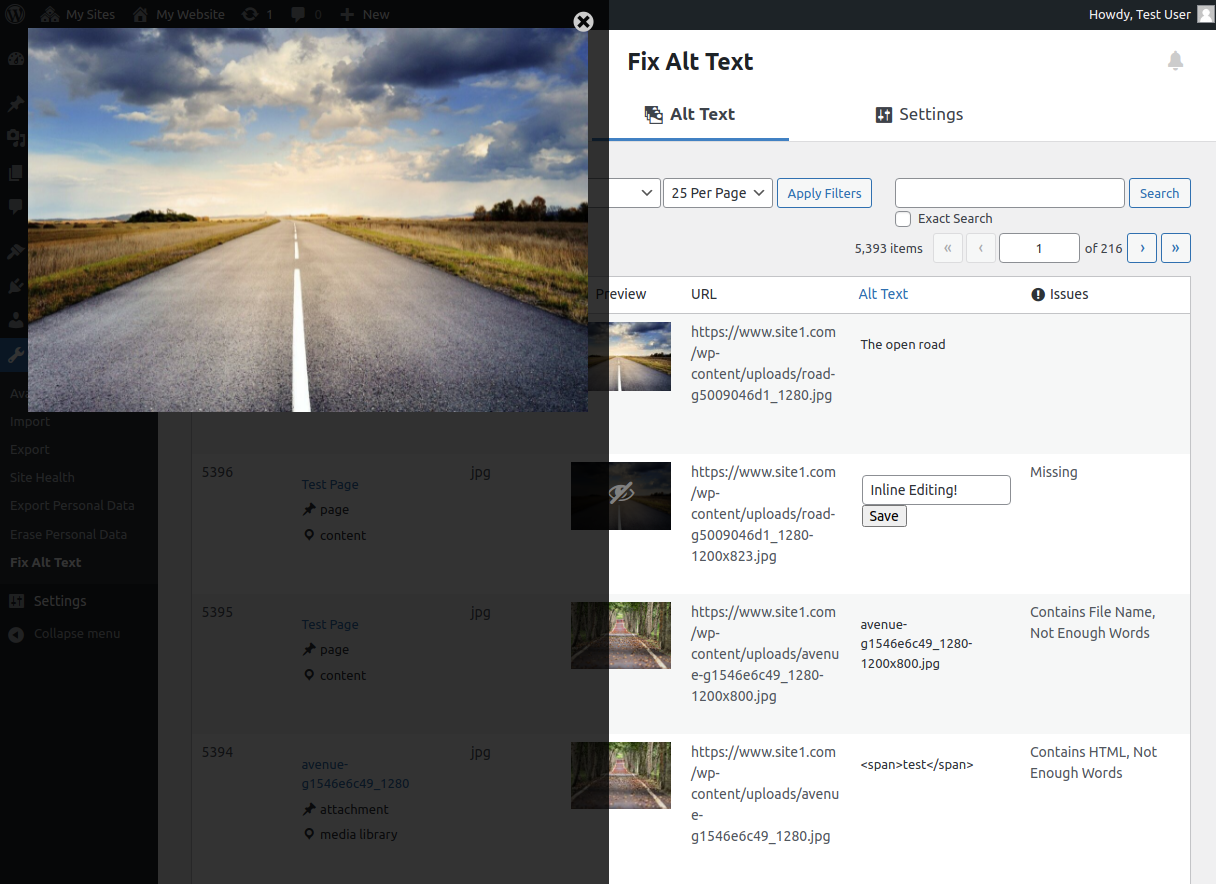Click the hidden-eye preview thumbnail

pyautogui.click(x=621, y=495)
